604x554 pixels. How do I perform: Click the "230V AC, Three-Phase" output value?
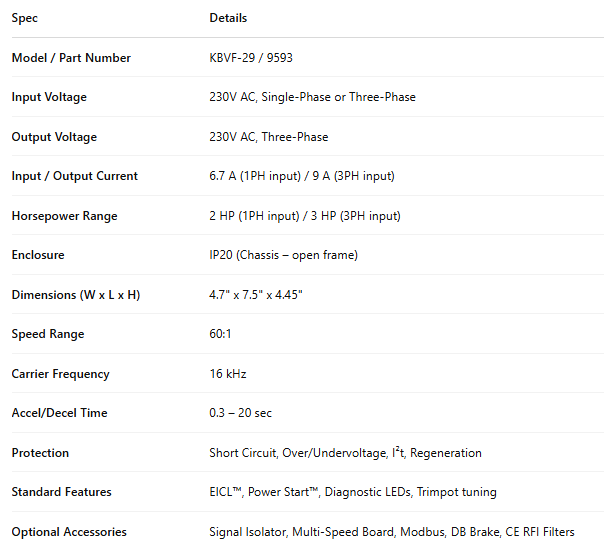268,137
